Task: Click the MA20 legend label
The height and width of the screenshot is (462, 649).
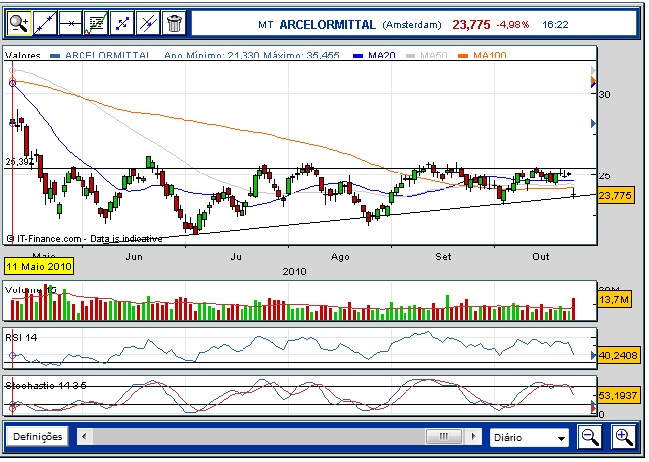Action: pos(382,55)
